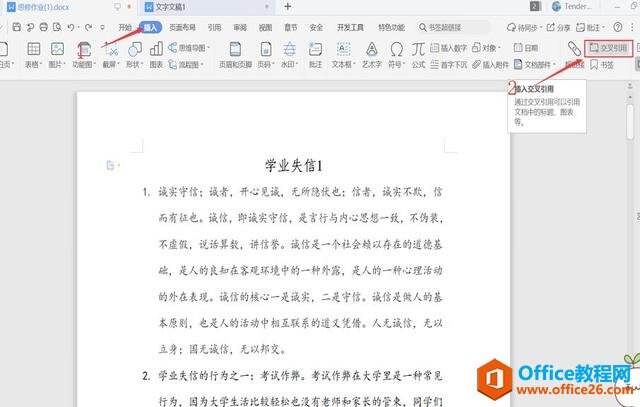The image size is (640, 407).
Task: Insert a hyperlink (超链接)
Action: [x=574, y=55]
